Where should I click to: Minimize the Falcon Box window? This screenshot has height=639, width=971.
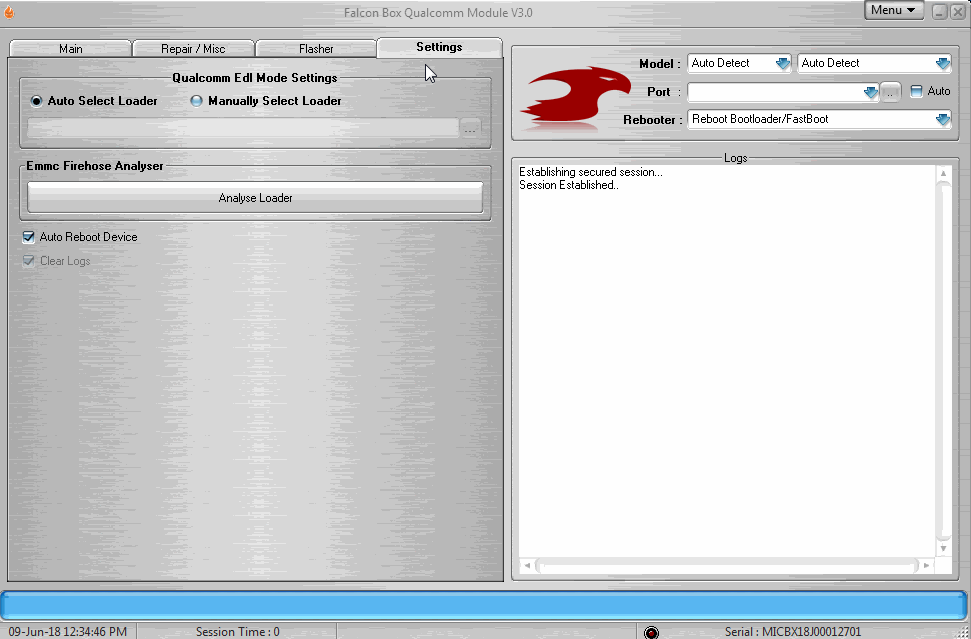coord(939,12)
